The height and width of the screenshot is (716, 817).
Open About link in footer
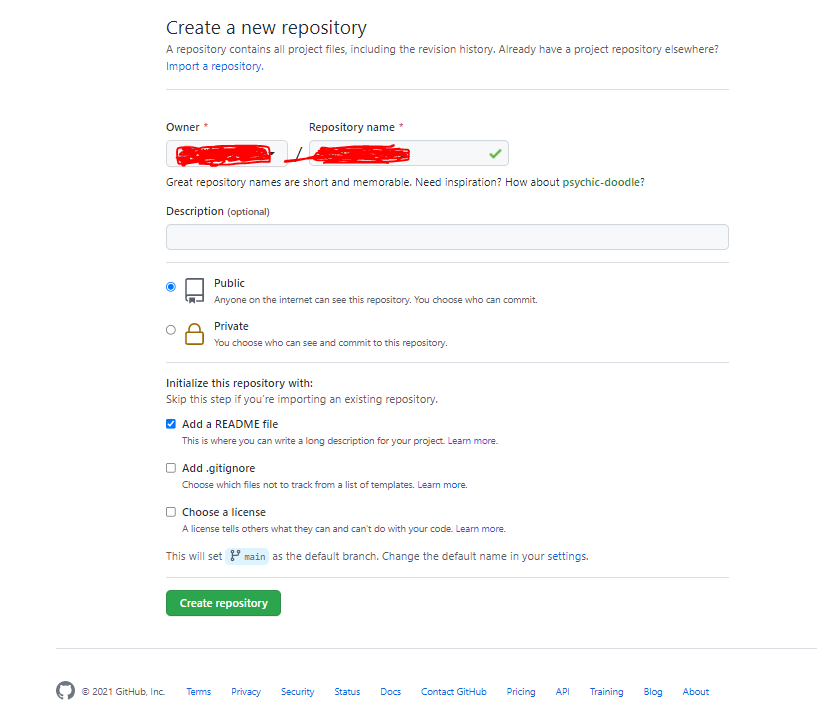click(x=696, y=692)
